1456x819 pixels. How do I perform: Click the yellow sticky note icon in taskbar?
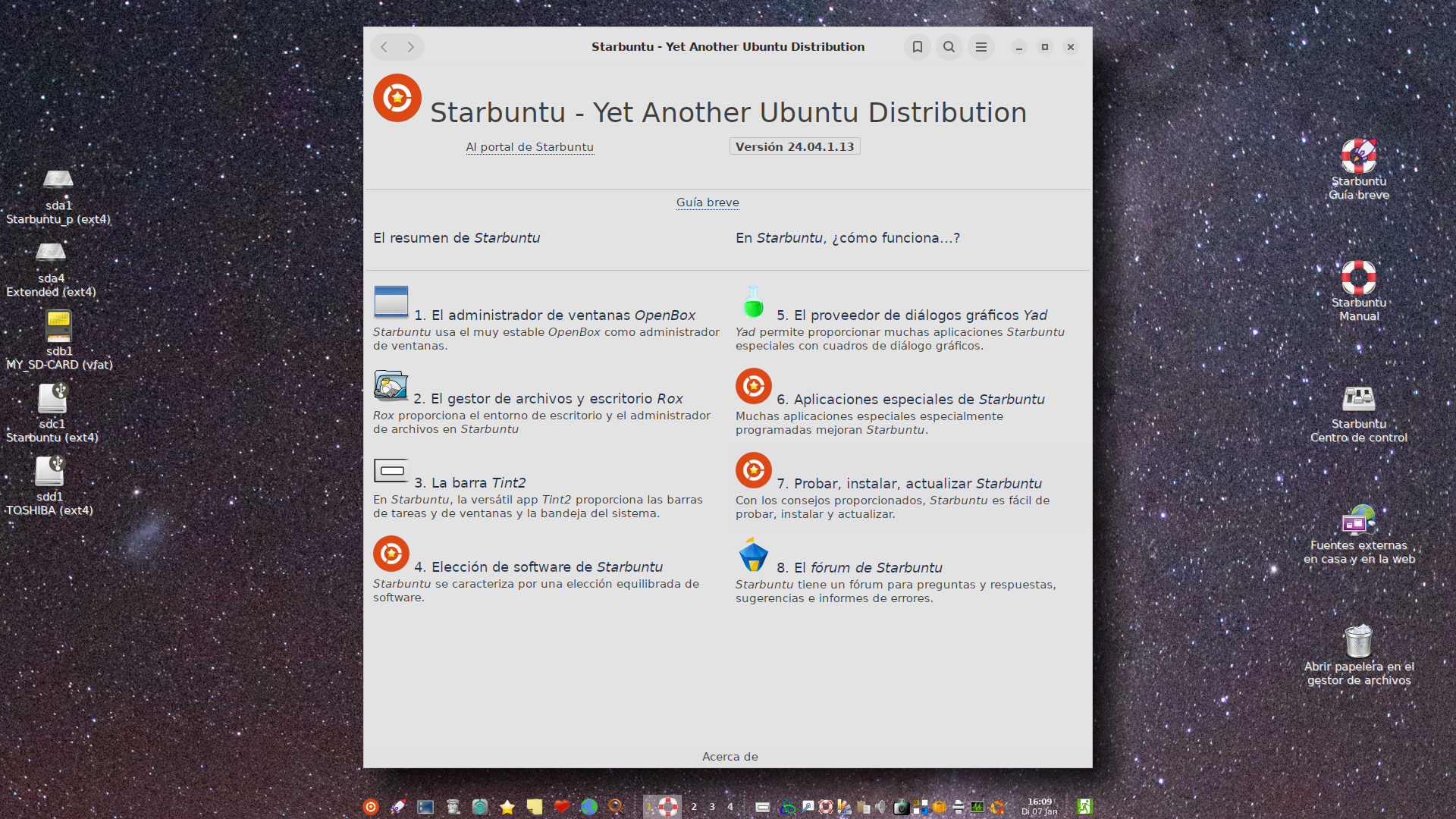[535, 807]
